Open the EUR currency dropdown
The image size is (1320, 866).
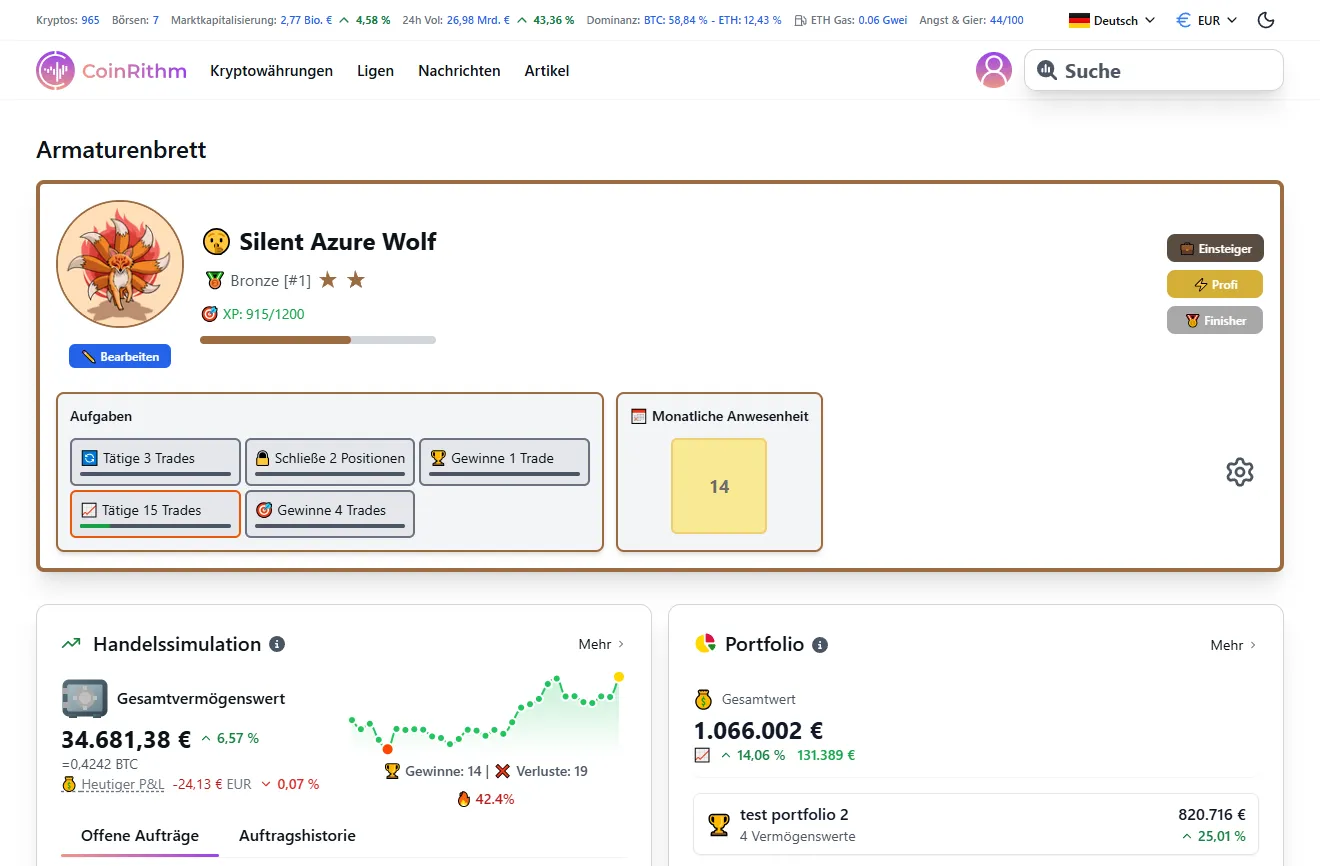[1205, 19]
